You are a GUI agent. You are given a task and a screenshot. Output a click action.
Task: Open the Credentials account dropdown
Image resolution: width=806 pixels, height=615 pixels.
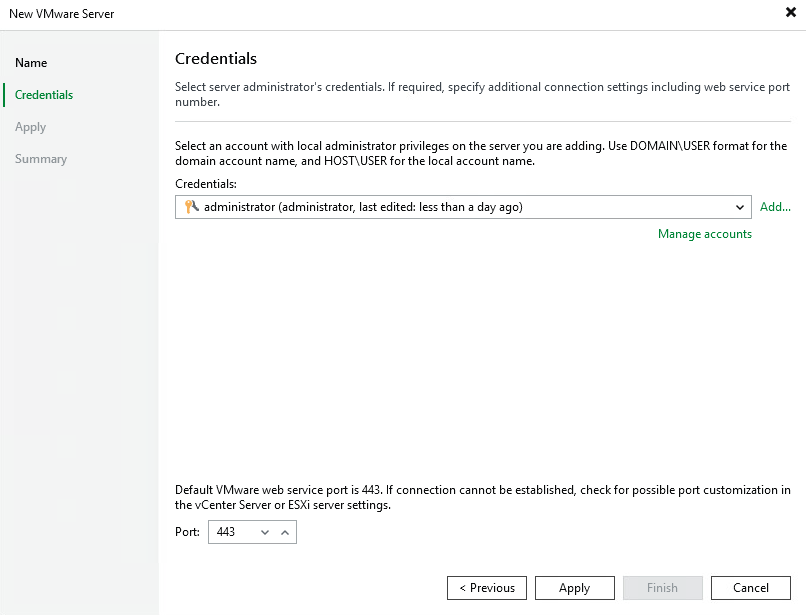tap(743, 207)
